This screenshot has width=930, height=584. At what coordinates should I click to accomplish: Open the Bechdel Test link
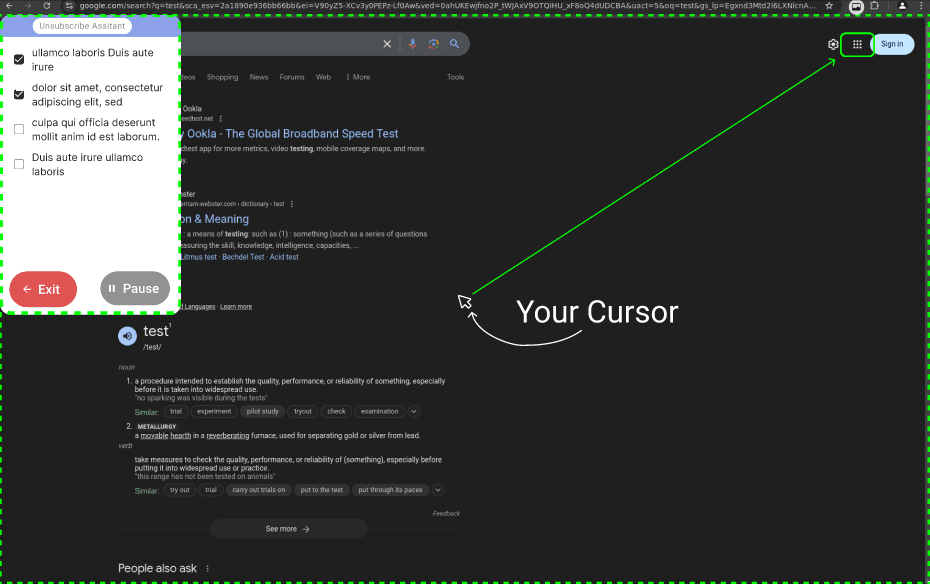click(243, 257)
